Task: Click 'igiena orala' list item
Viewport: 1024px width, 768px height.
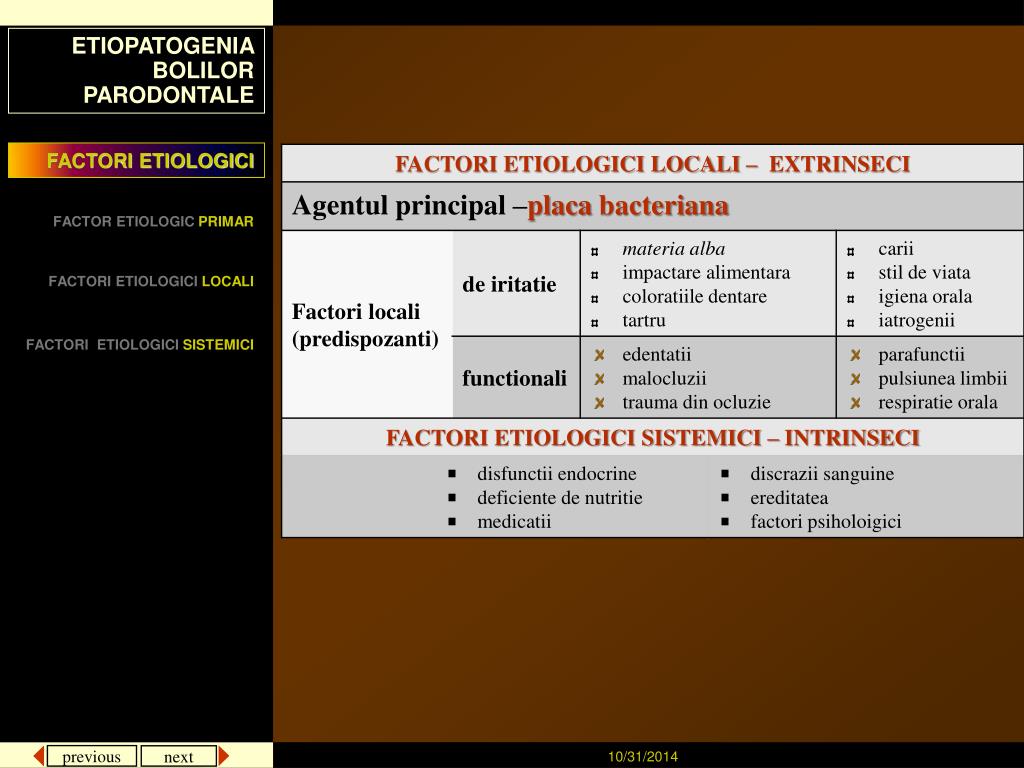Action: point(925,296)
